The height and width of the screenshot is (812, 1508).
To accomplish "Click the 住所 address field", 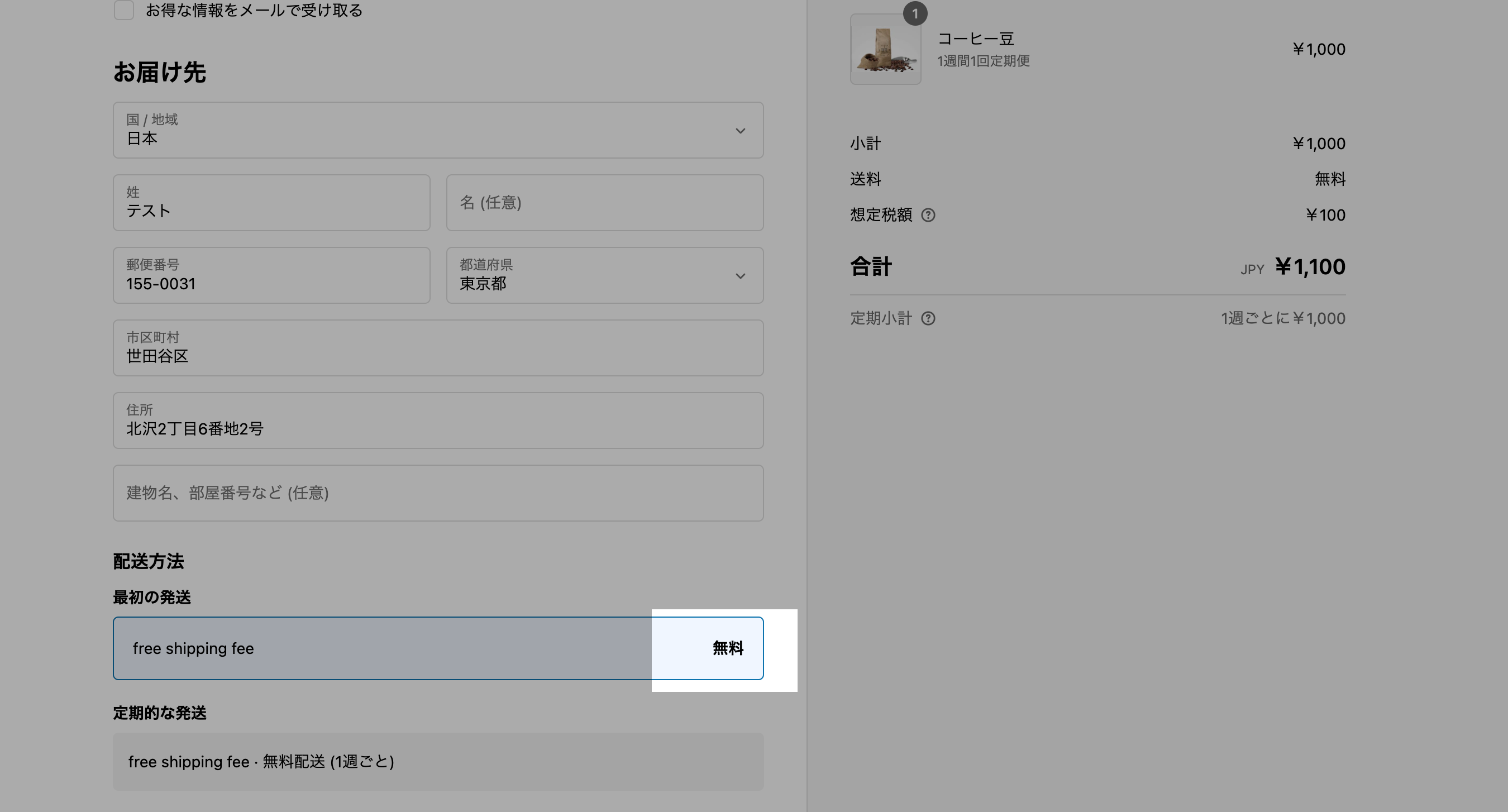I will [x=437, y=421].
